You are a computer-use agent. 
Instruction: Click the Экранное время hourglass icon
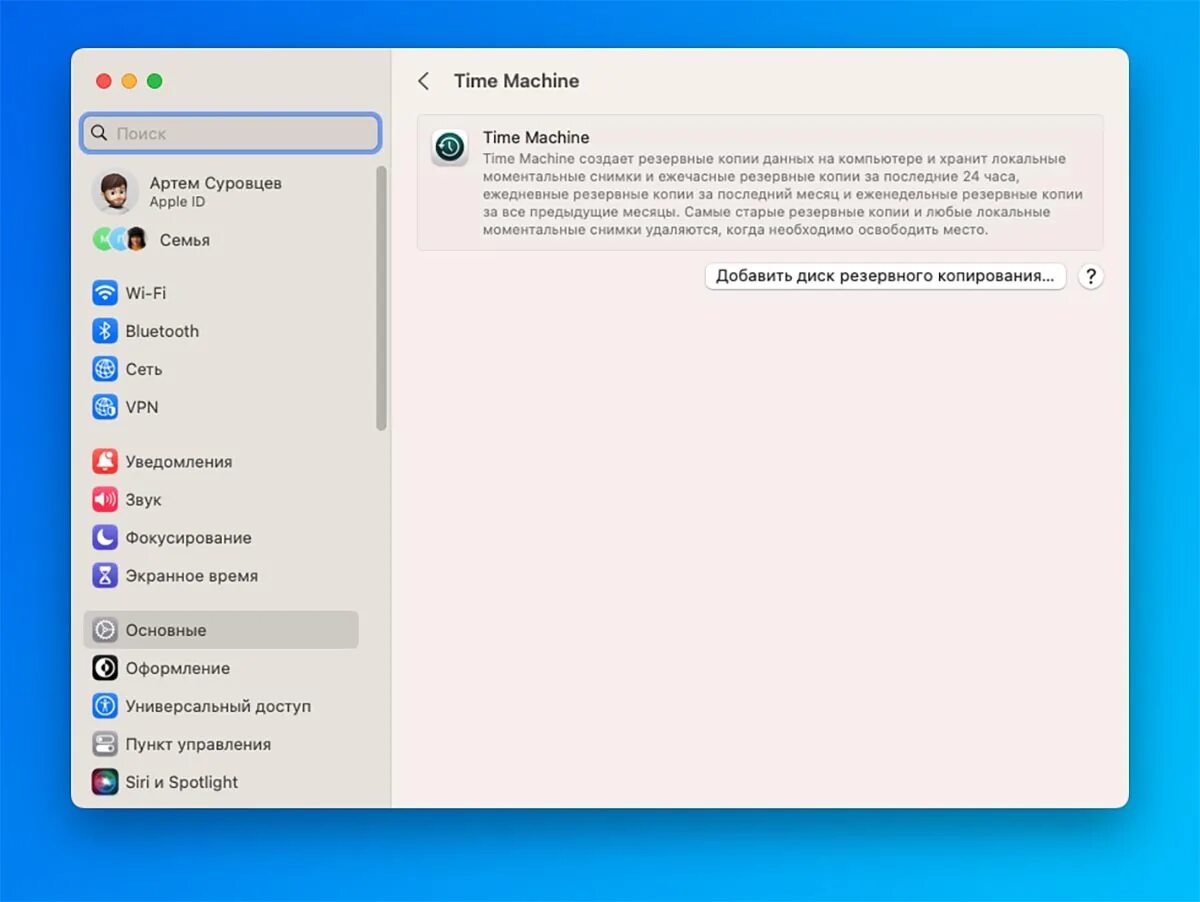(x=105, y=576)
